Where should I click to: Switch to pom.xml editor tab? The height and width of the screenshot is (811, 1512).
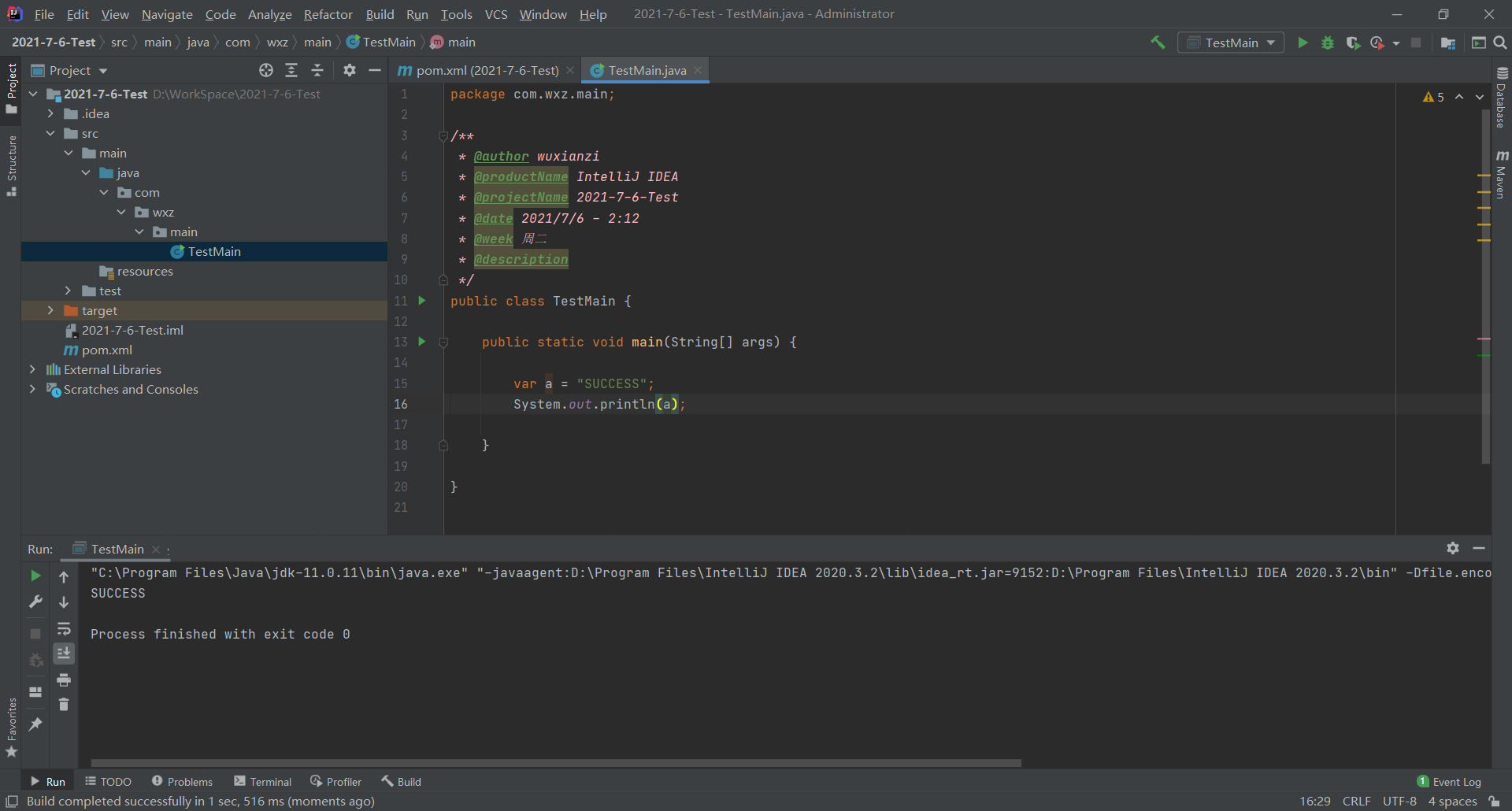(485, 70)
